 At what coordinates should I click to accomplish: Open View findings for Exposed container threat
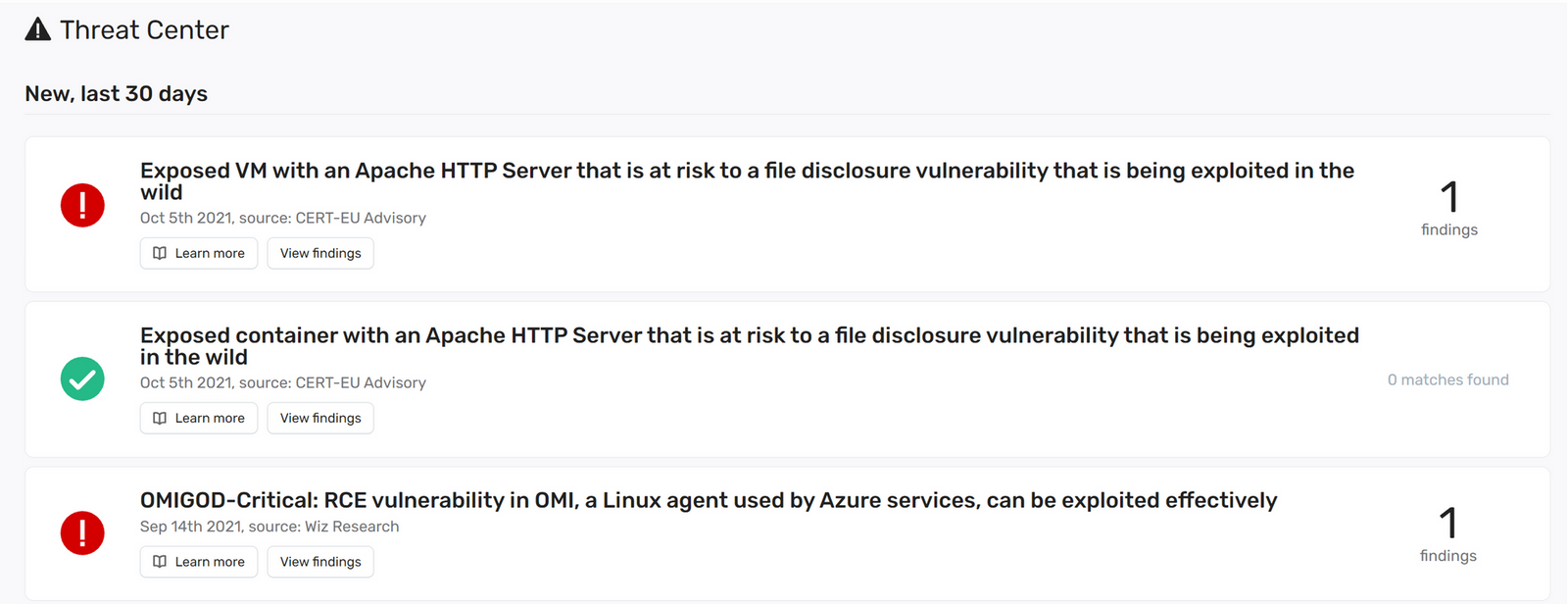coord(320,418)
